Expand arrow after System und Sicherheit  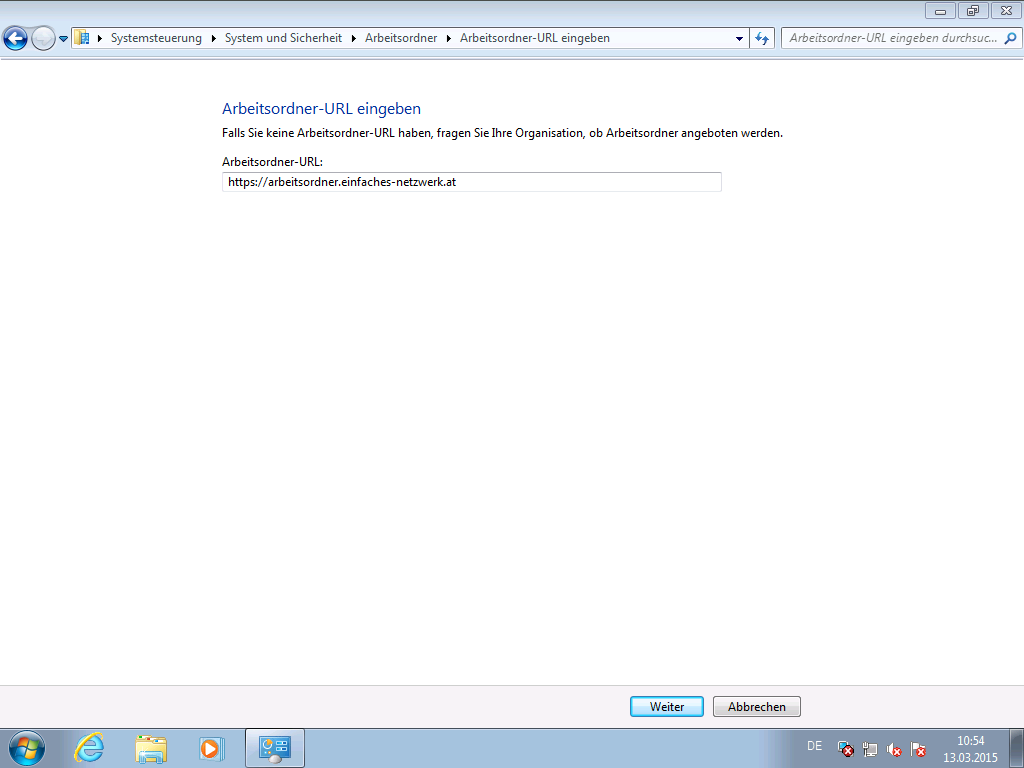click(x=353, y=39)
